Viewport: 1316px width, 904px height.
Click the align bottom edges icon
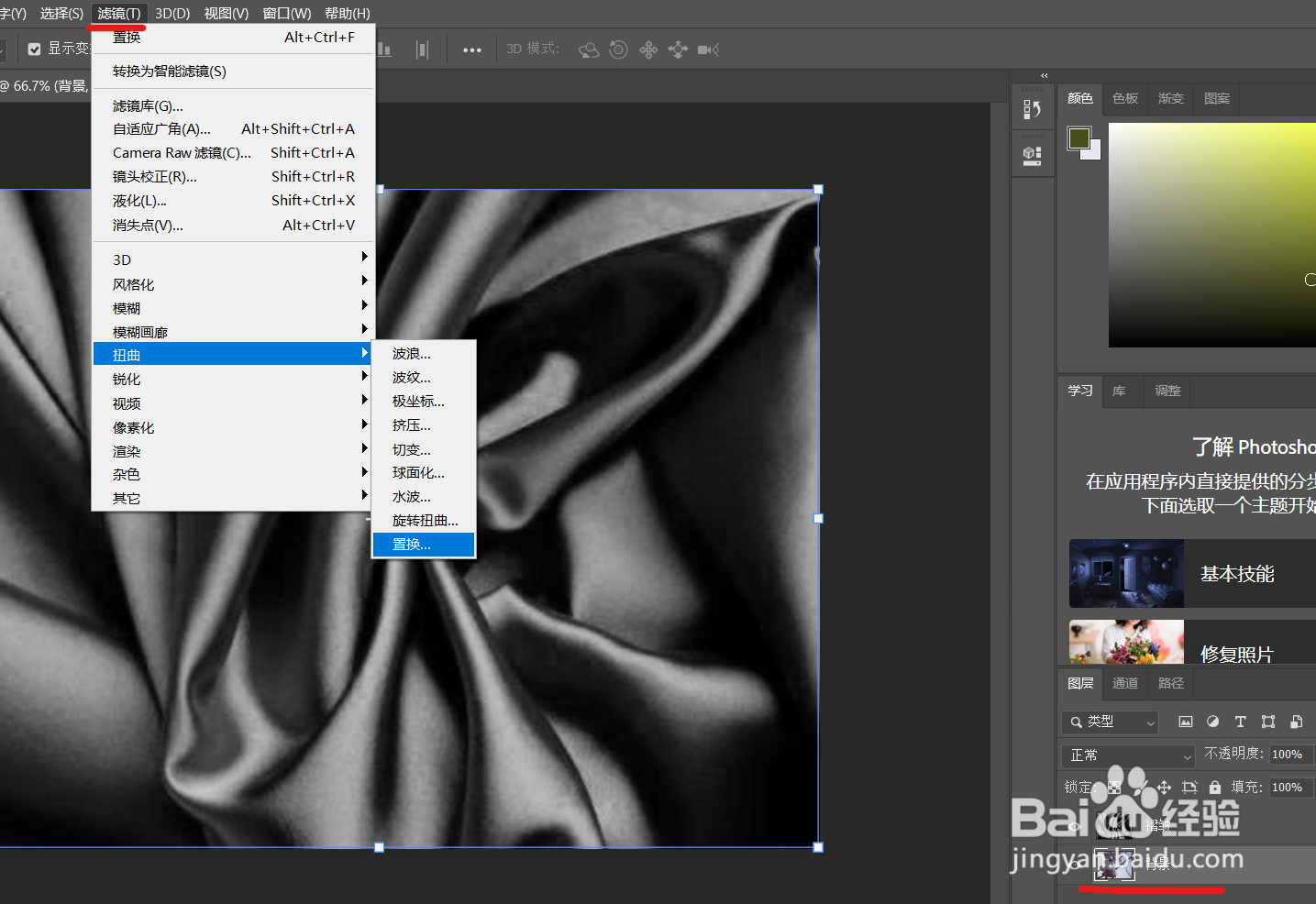384,50
